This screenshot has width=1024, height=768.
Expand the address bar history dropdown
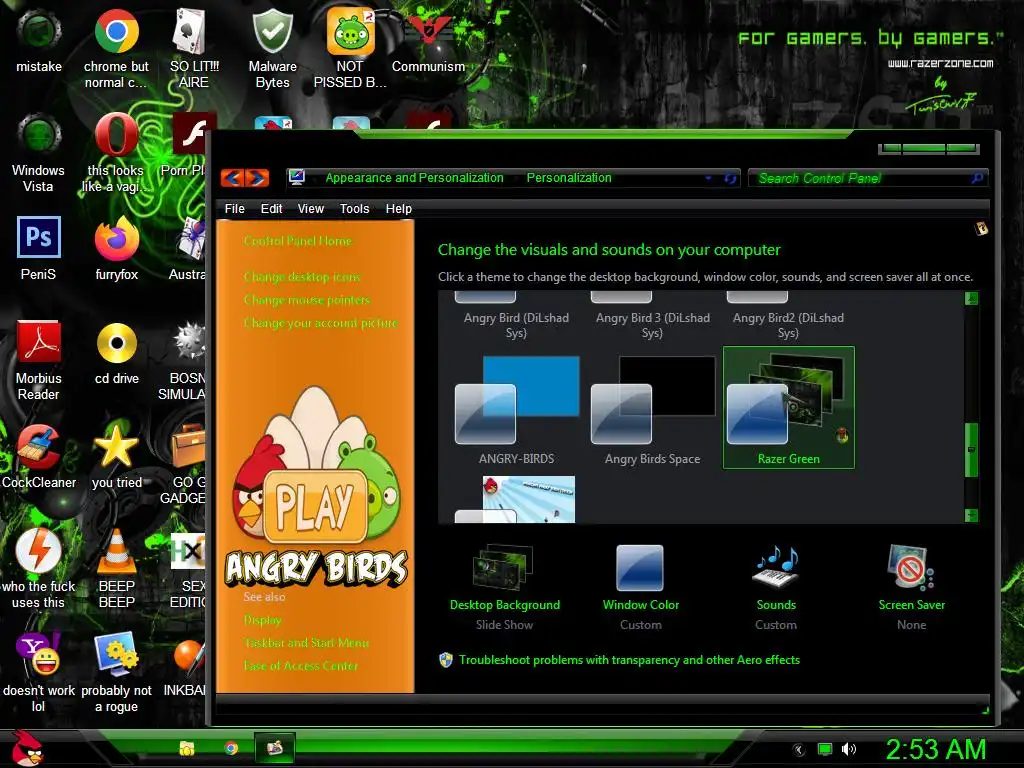(x=708, y=178)
